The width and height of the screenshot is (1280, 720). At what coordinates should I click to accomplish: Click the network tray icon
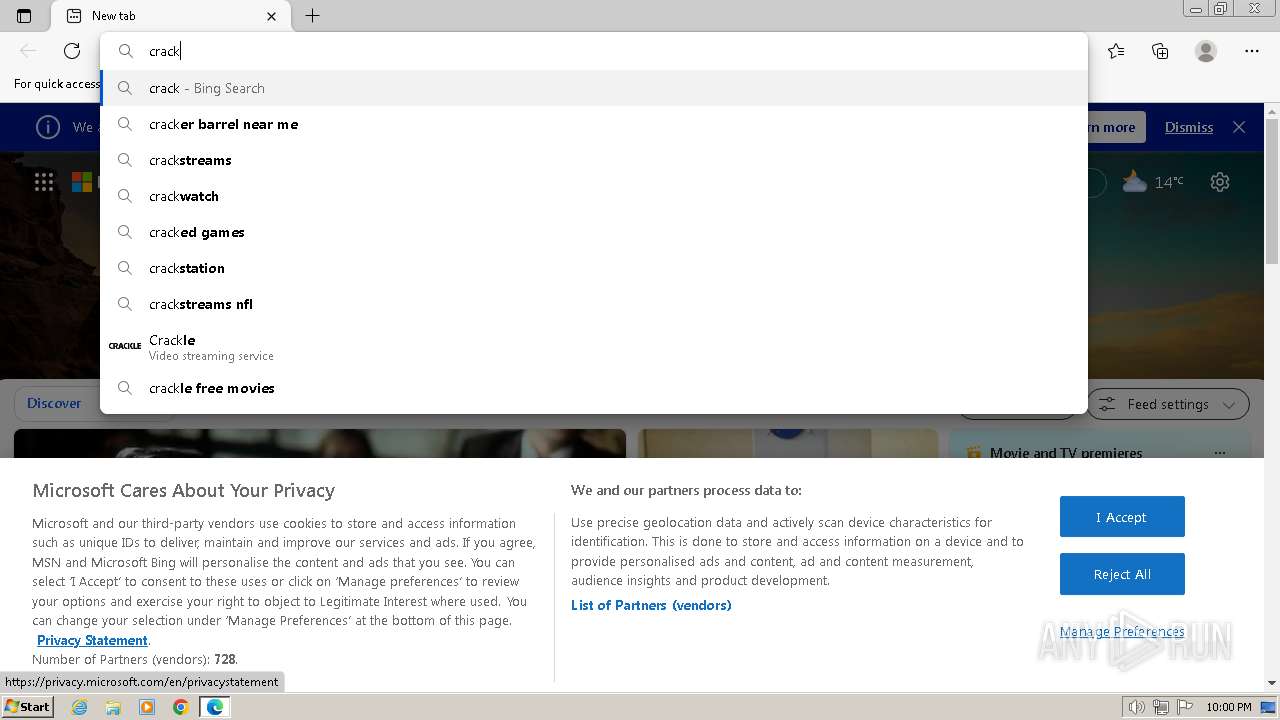[1160, 707]
